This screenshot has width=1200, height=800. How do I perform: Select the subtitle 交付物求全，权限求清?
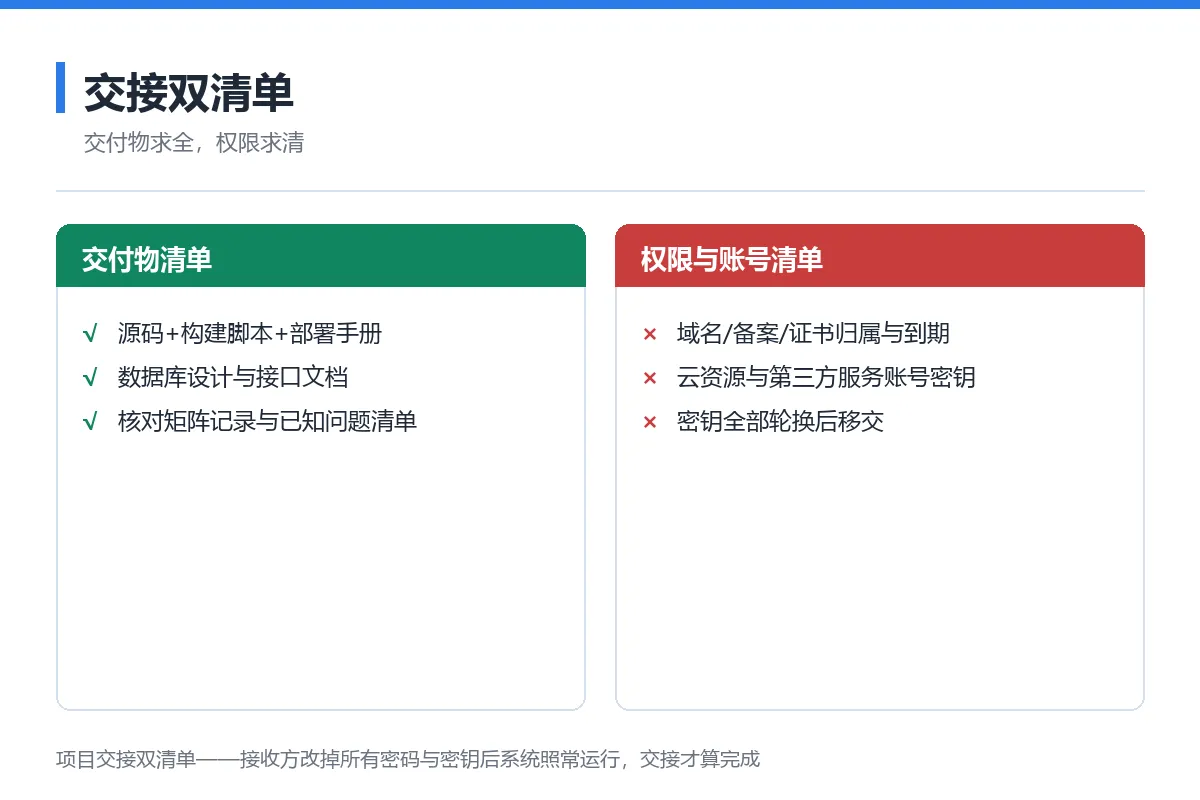[x=194, y=143]
